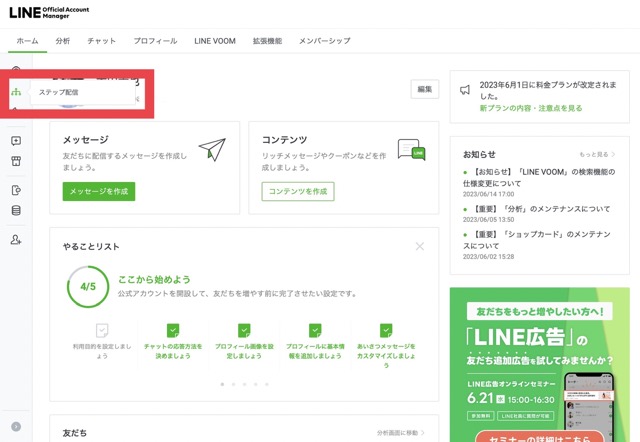This screenshot has width=640, height=442.
Task: Open 新プランの内容・注意点を見る link
Action: 531,108
